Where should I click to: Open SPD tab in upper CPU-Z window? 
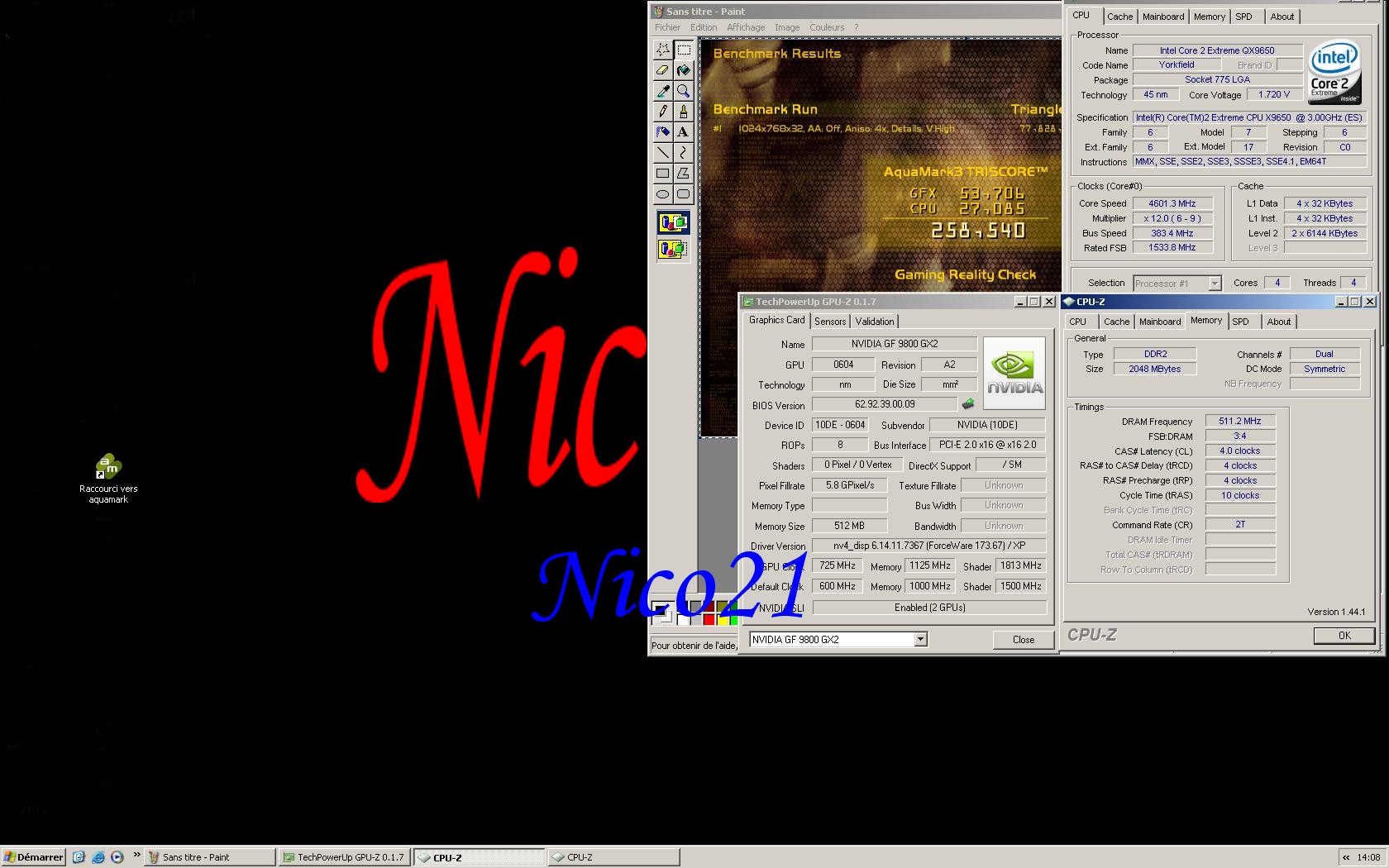click(1243, 17)
